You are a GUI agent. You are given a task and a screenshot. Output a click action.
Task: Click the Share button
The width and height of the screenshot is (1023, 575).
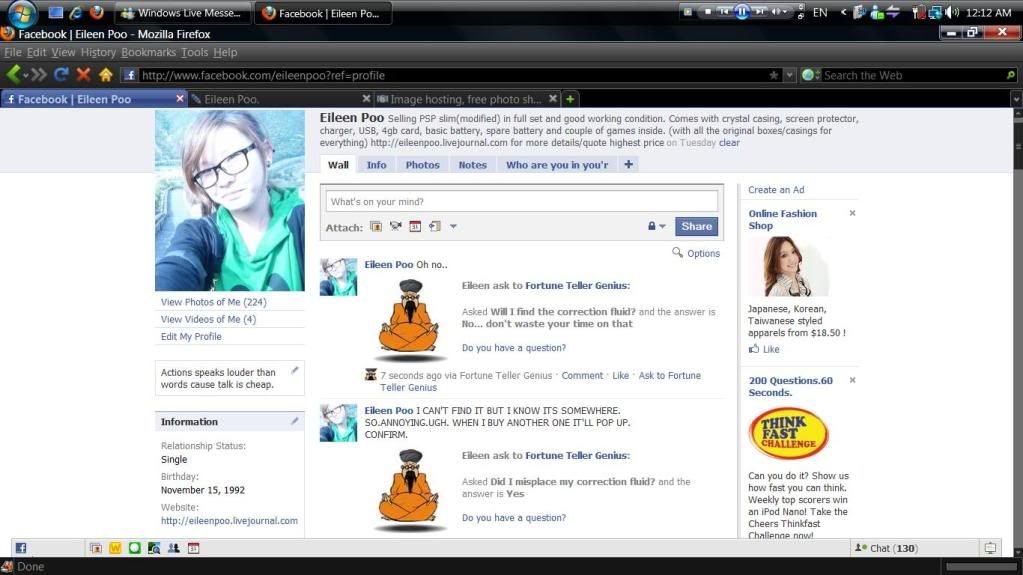(x=696, y=226)
